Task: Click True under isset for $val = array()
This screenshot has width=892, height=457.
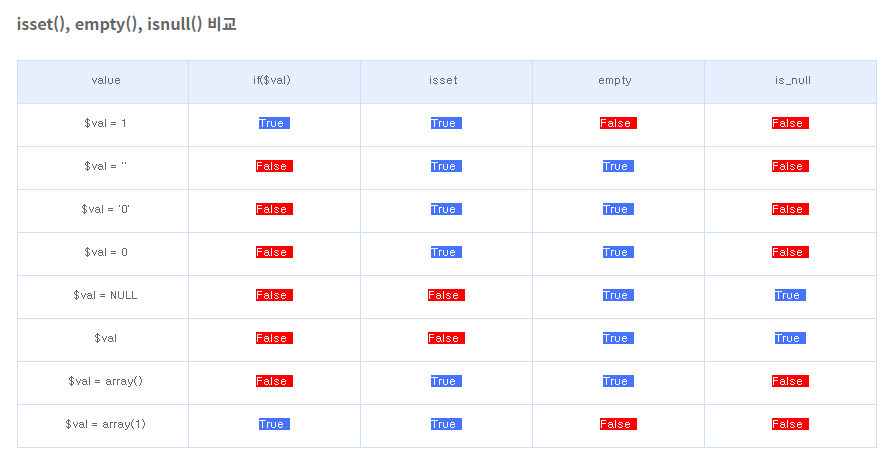Action: click(x=446, y=381)
